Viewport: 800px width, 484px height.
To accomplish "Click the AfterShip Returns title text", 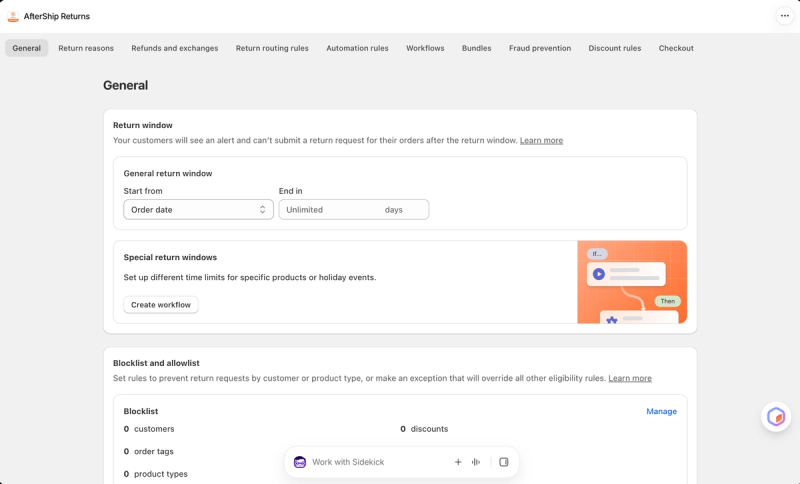I will pos(57,16).
